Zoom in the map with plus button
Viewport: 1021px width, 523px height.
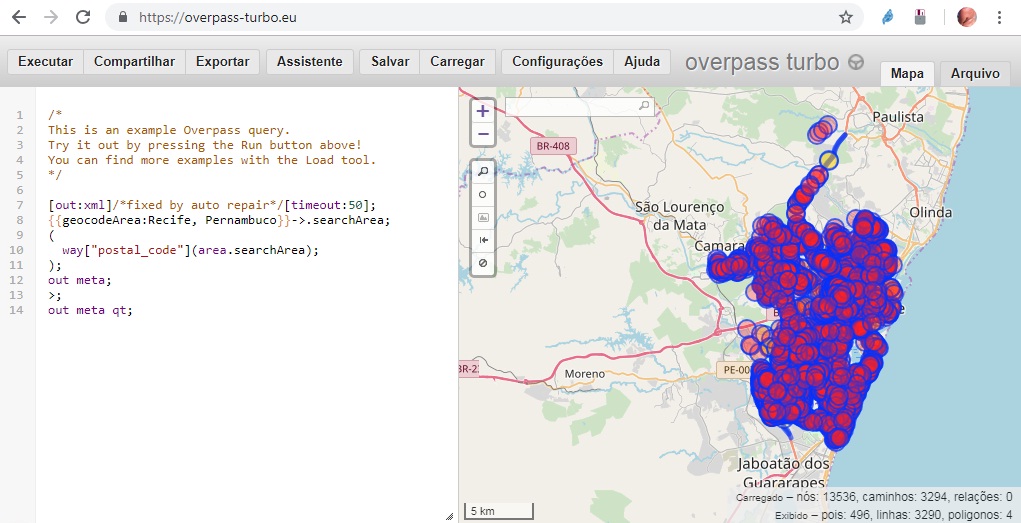(483, 111)
